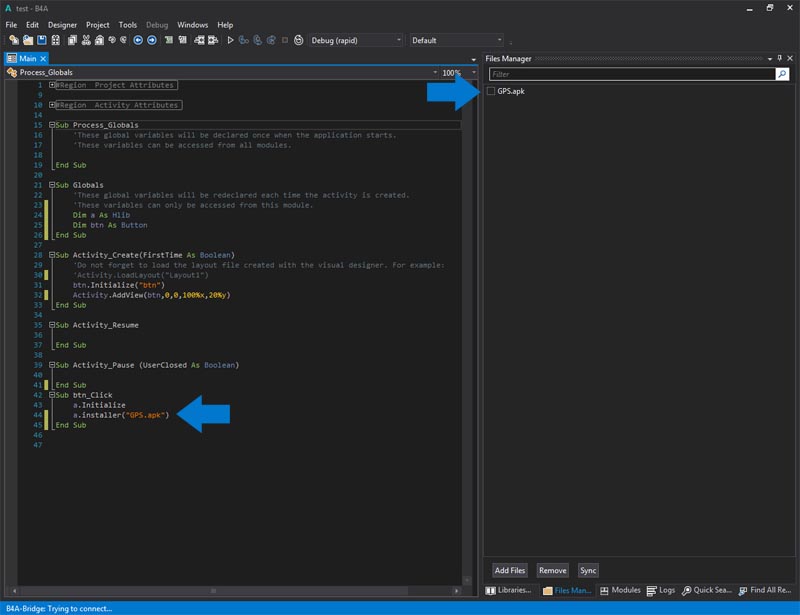Image resolution: width=800 pixels, height=615 pixels.
Task: Click the Add Files button
Action: pos(510,570)
